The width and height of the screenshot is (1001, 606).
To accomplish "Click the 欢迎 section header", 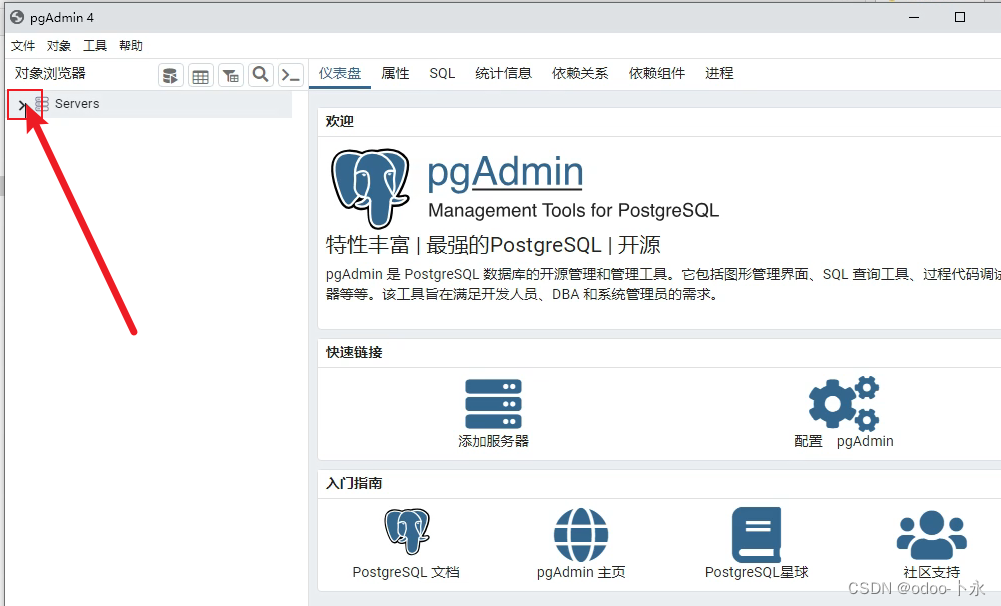I will pyautogui.click(x=340, y=121).
